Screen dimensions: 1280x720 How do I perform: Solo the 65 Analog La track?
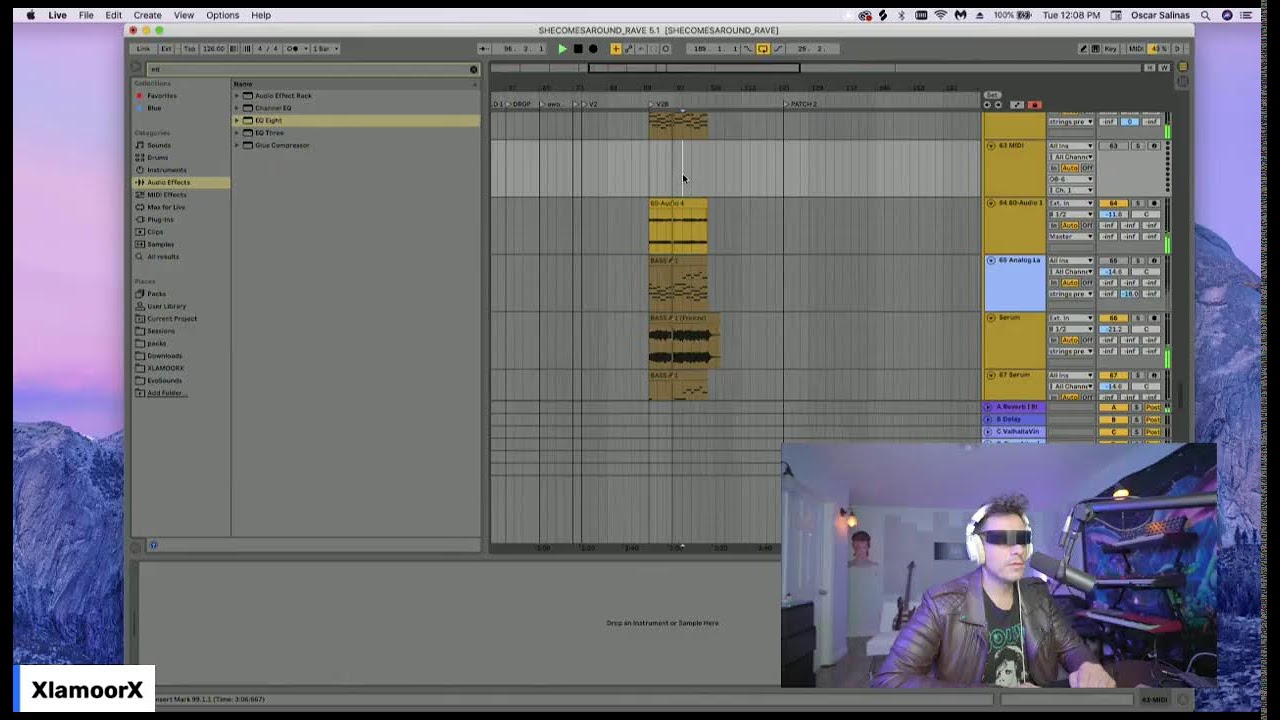(x=1138, y=261)
